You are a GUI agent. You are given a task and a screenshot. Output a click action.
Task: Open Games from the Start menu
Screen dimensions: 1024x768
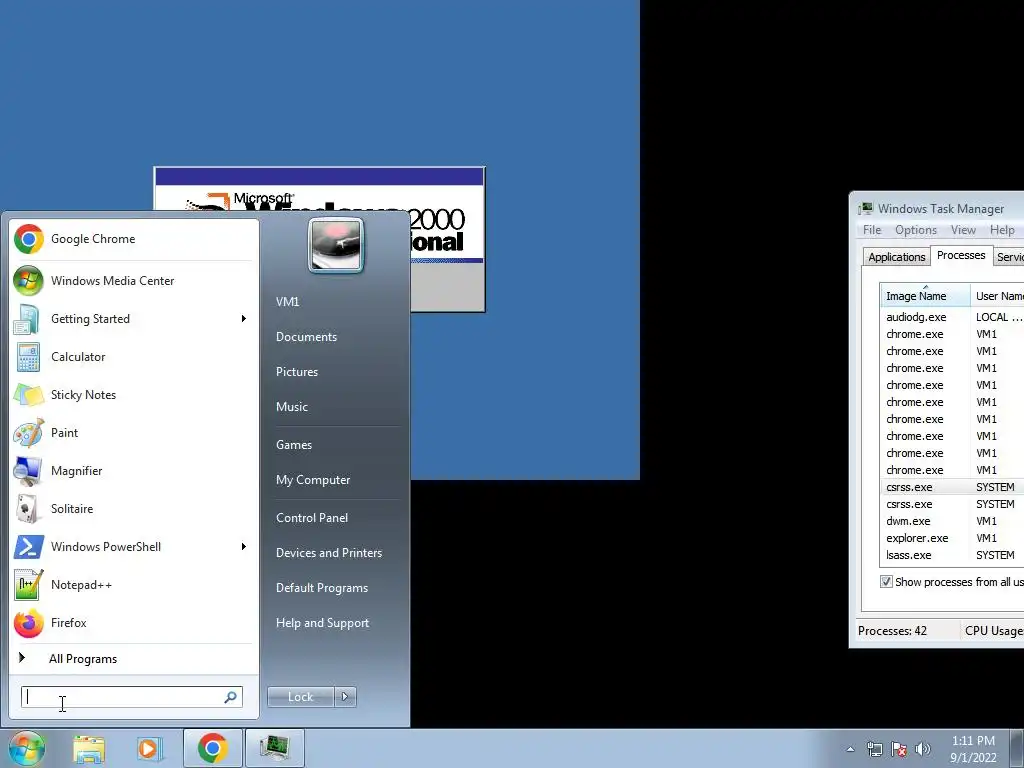(x=294, y=445)
